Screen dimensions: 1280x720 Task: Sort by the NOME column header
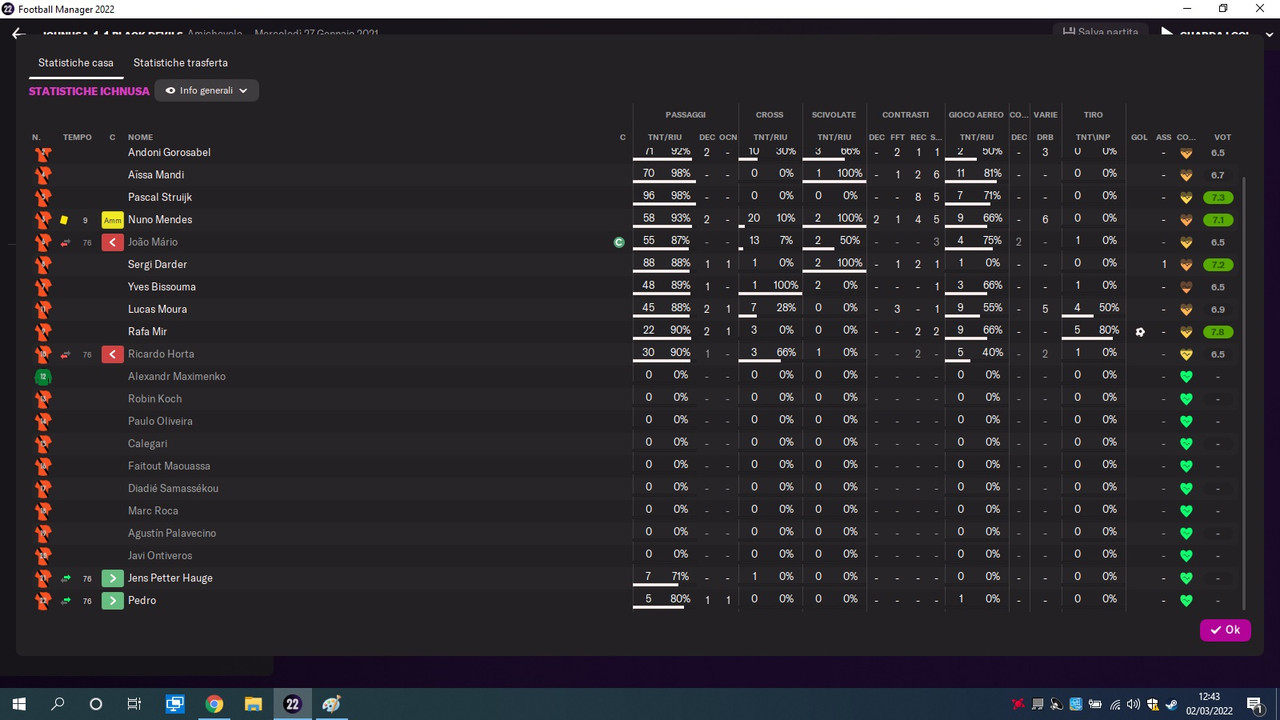click(141, 137)
